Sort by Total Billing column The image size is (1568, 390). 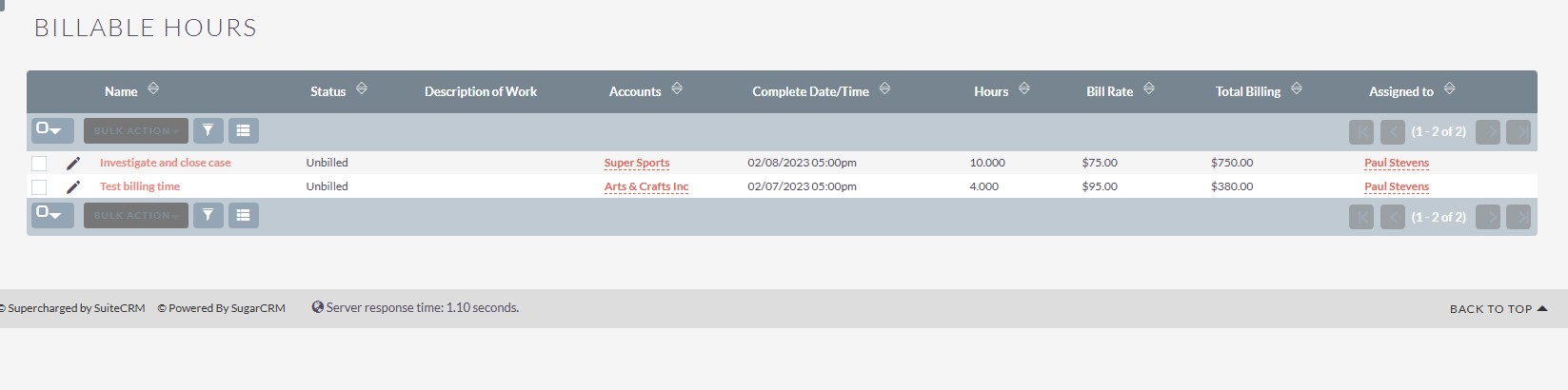[1296, 89]
